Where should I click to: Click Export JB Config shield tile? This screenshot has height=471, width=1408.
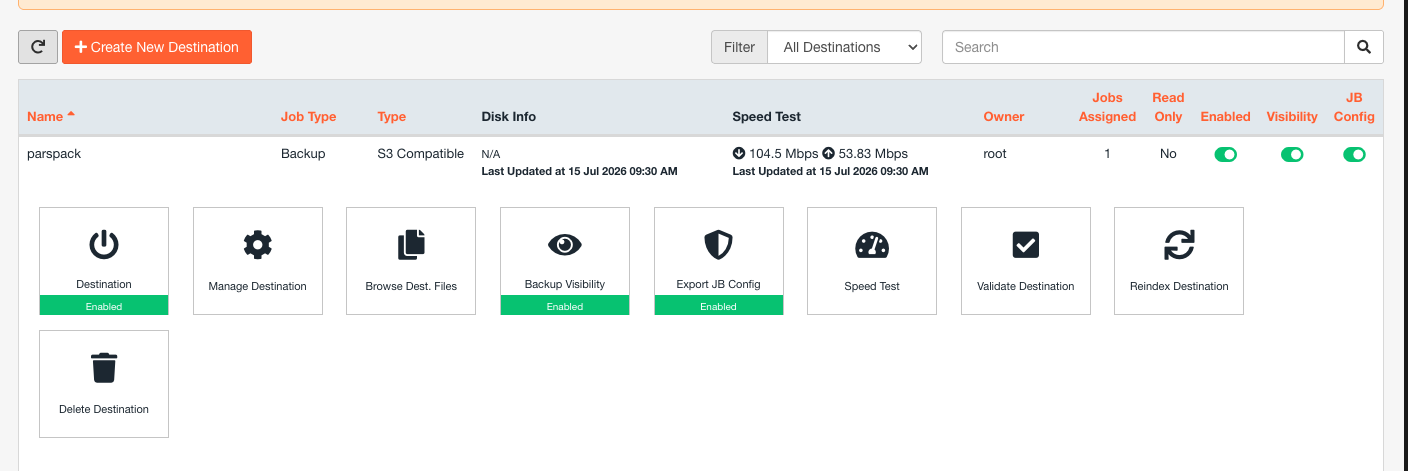click(719, 261)
